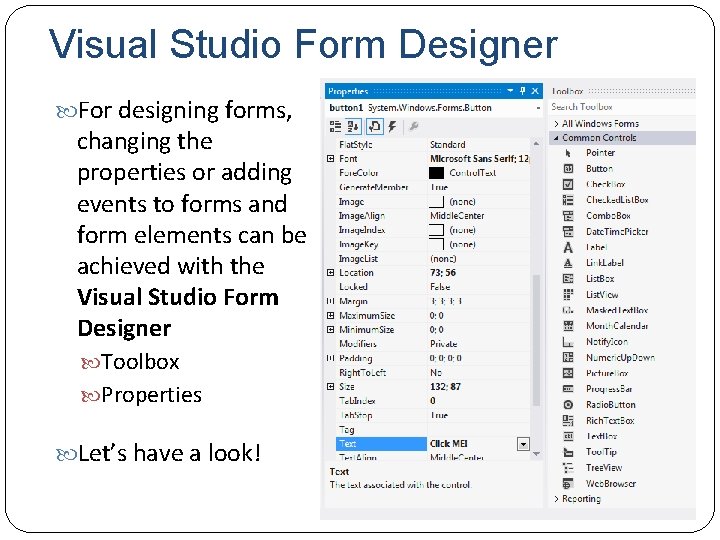Screen dimensions: 720x540
Task: Expand the Reporting group in Toolbox
Action: (556, 499)
